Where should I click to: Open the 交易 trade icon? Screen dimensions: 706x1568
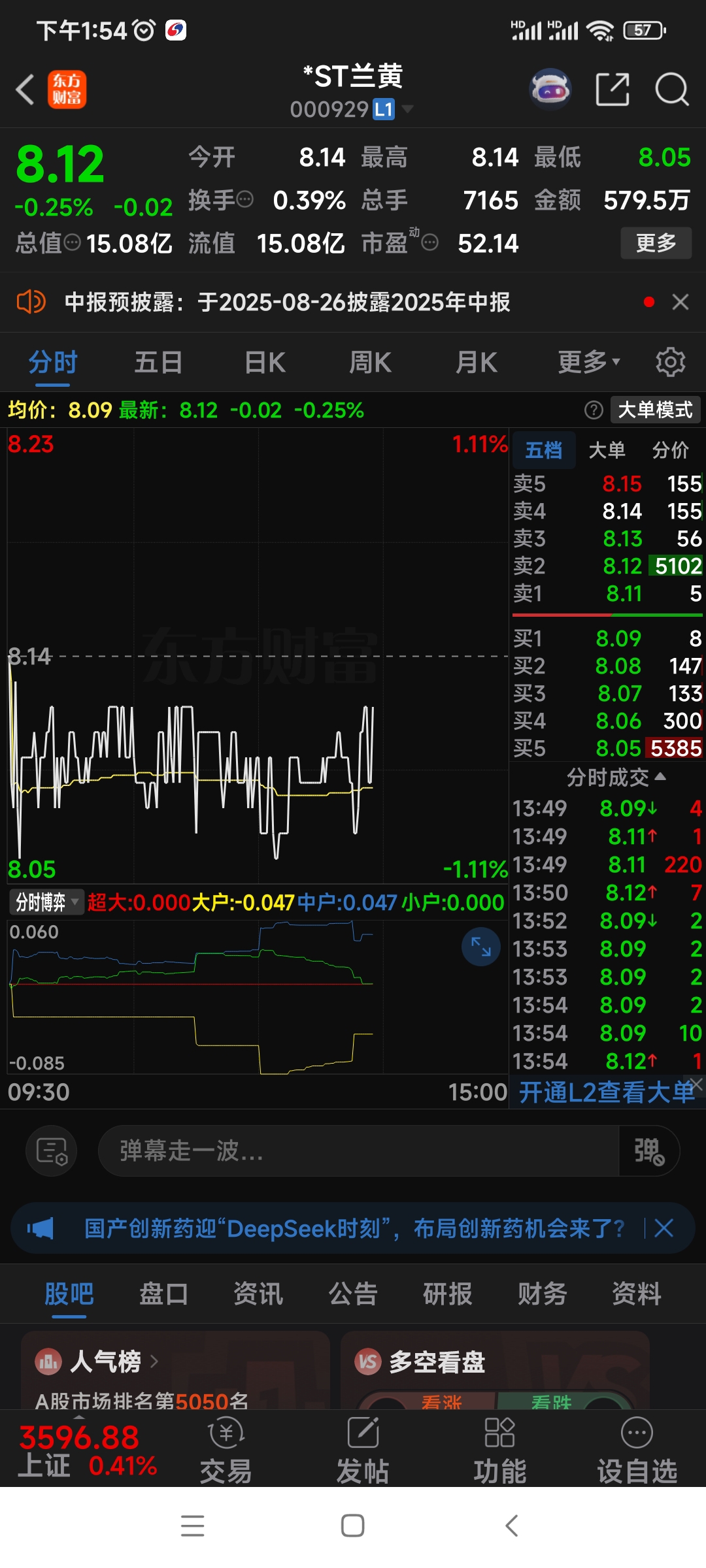[226, 1450]
